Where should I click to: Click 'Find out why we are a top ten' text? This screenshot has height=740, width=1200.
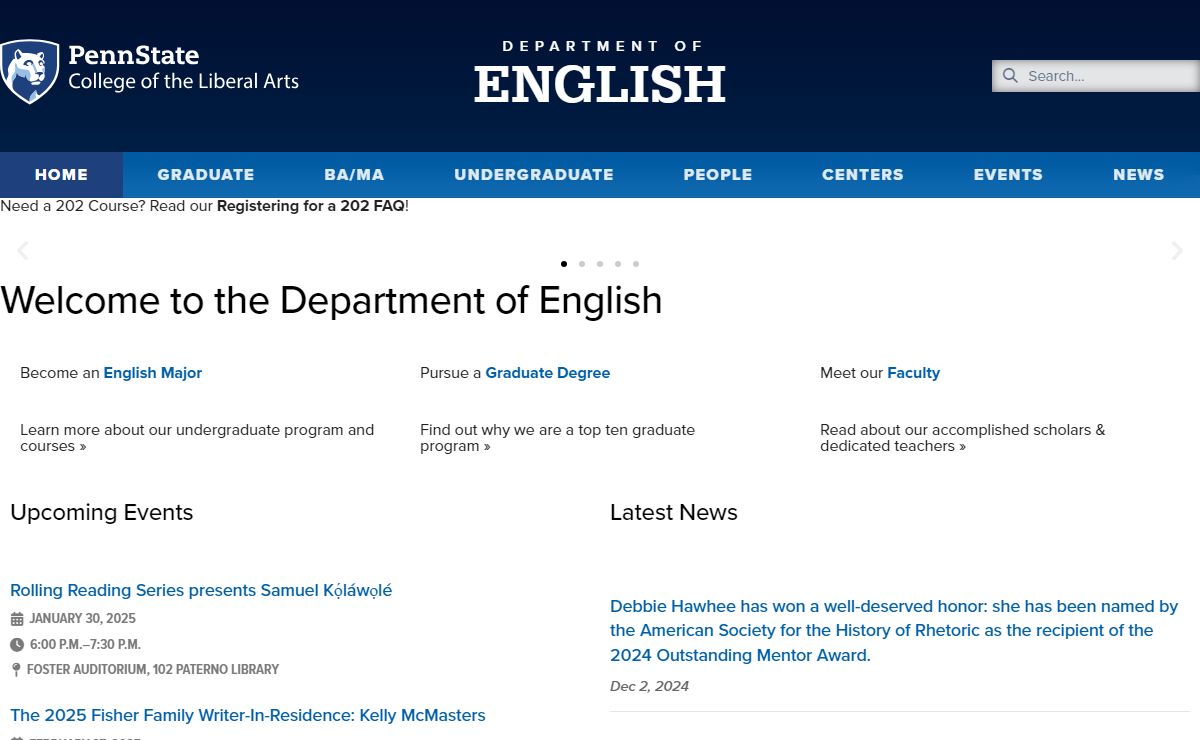557,438
